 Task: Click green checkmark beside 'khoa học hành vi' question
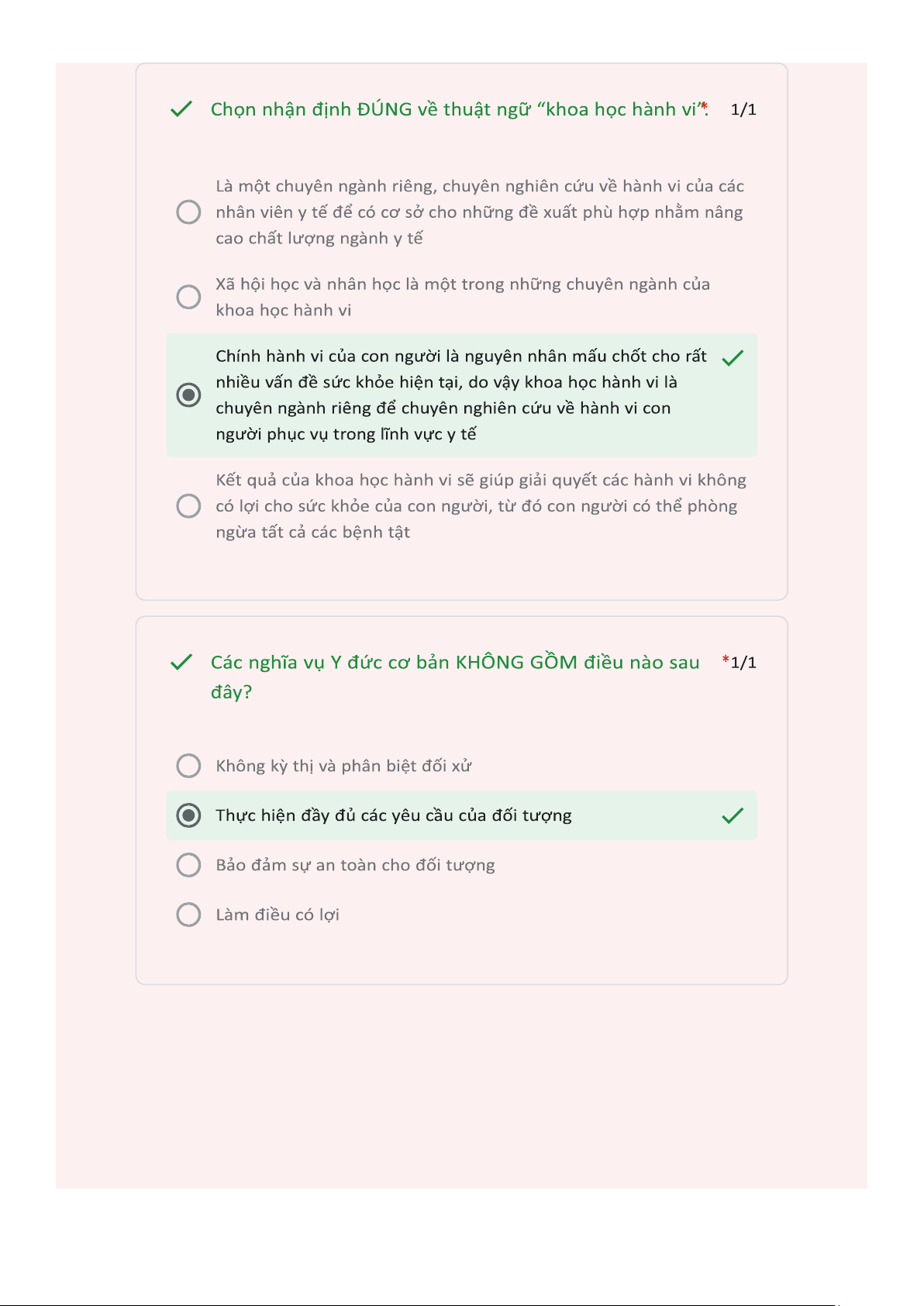tap(181, 109)
